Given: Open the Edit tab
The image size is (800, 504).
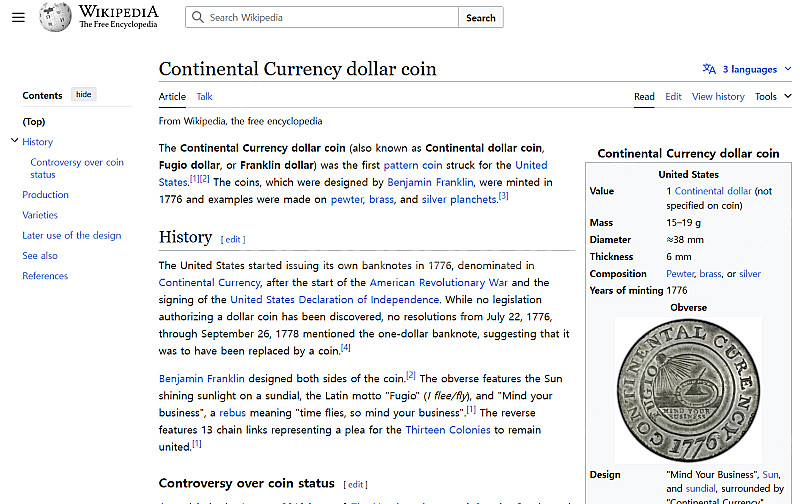Looking at the screenshot, I should click(x=673, y=96).
